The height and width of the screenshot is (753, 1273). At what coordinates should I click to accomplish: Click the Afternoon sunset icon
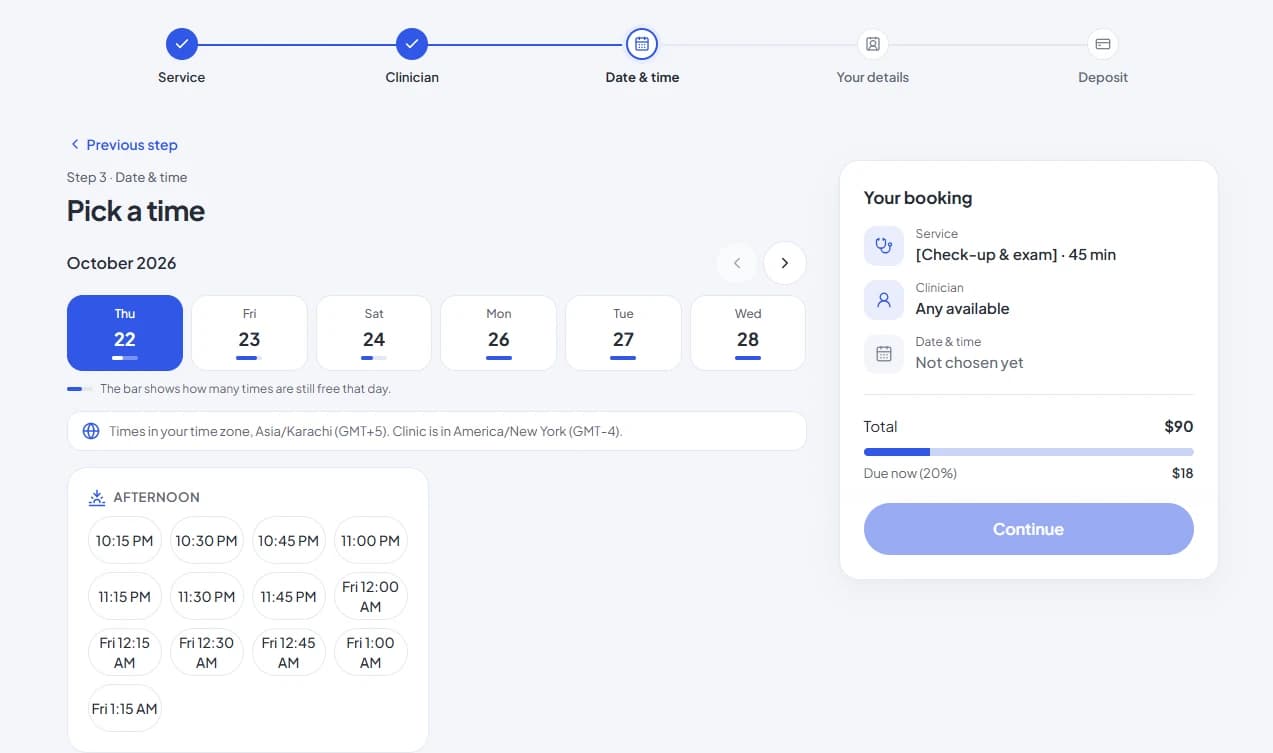coord(97,497)
